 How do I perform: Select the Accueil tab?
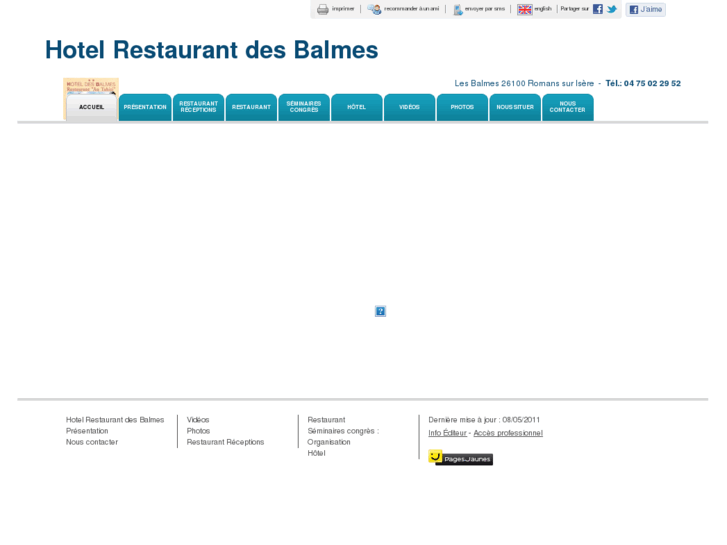(91, 107)
